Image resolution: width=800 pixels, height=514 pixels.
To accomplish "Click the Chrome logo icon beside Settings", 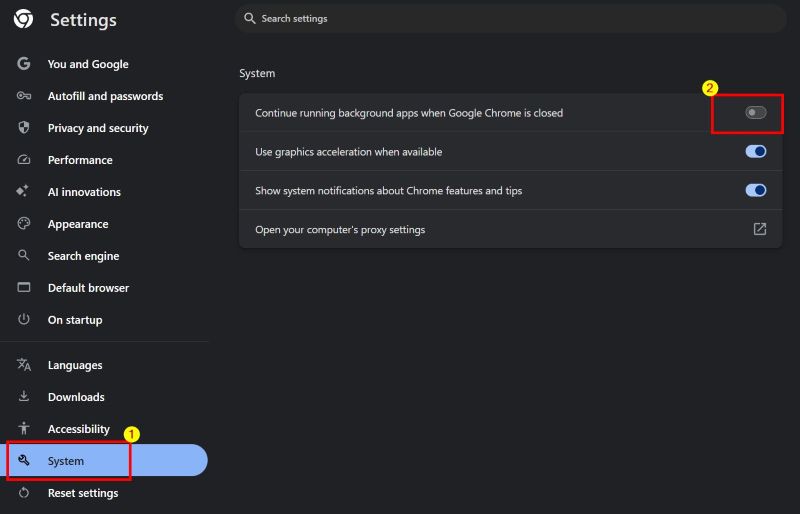I will [23, 19].
